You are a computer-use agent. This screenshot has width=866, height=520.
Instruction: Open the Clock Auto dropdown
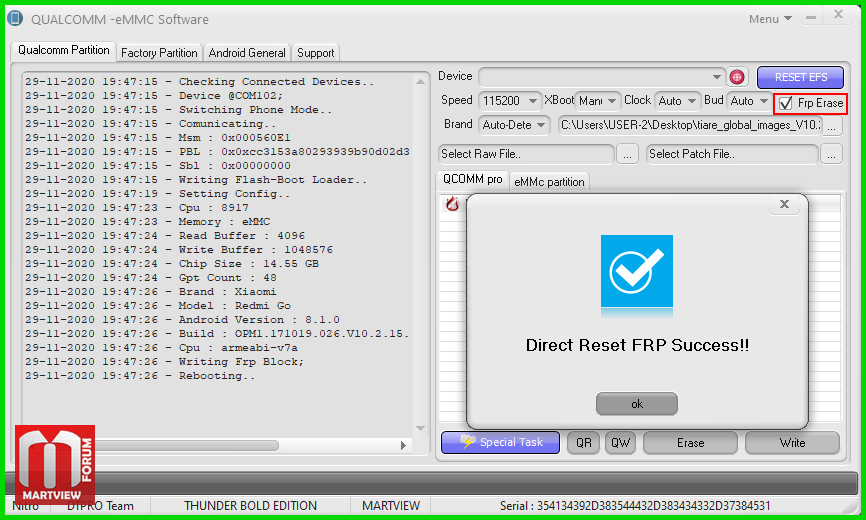click(x=678, y=100)
